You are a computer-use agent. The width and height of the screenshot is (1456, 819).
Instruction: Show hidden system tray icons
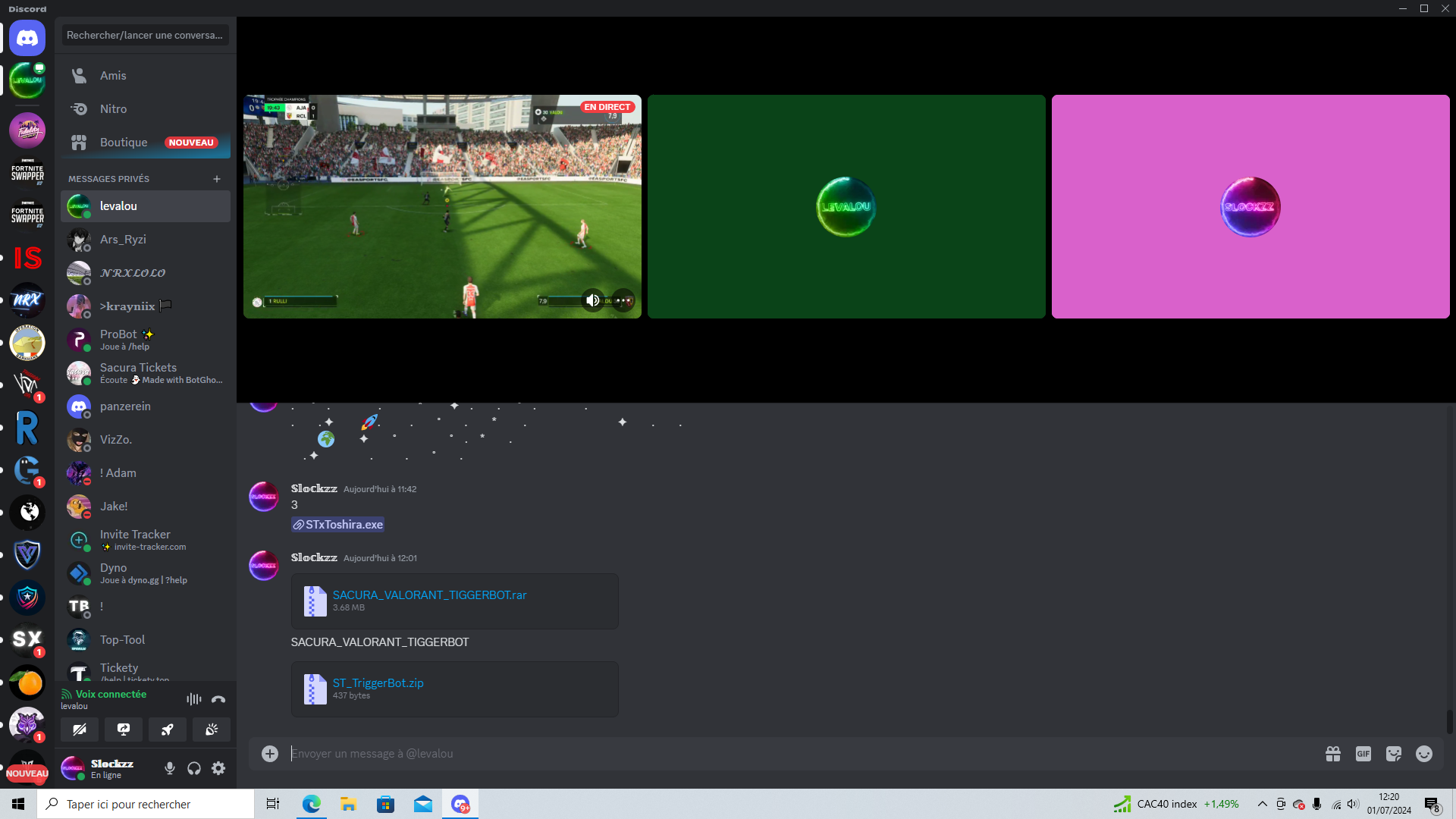pyautogui.click(x=1262, y=804)
